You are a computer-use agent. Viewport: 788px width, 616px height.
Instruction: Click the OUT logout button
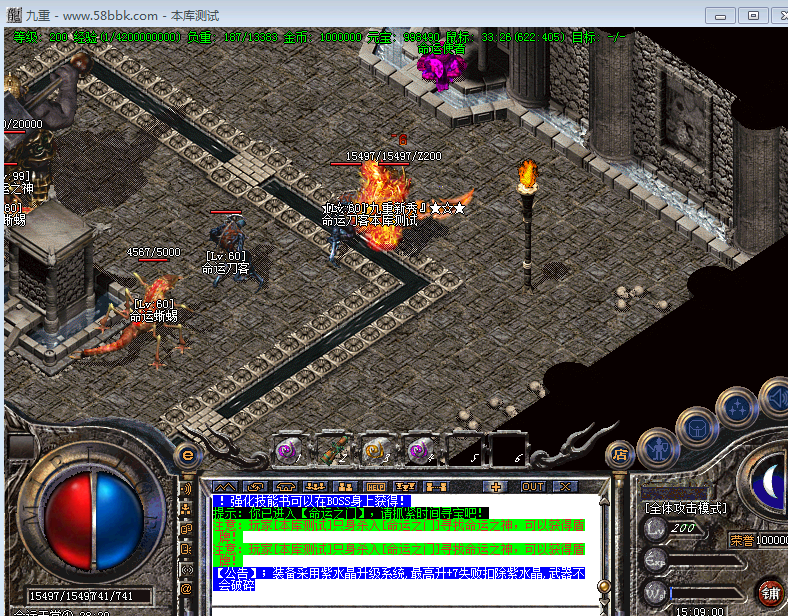532,486
